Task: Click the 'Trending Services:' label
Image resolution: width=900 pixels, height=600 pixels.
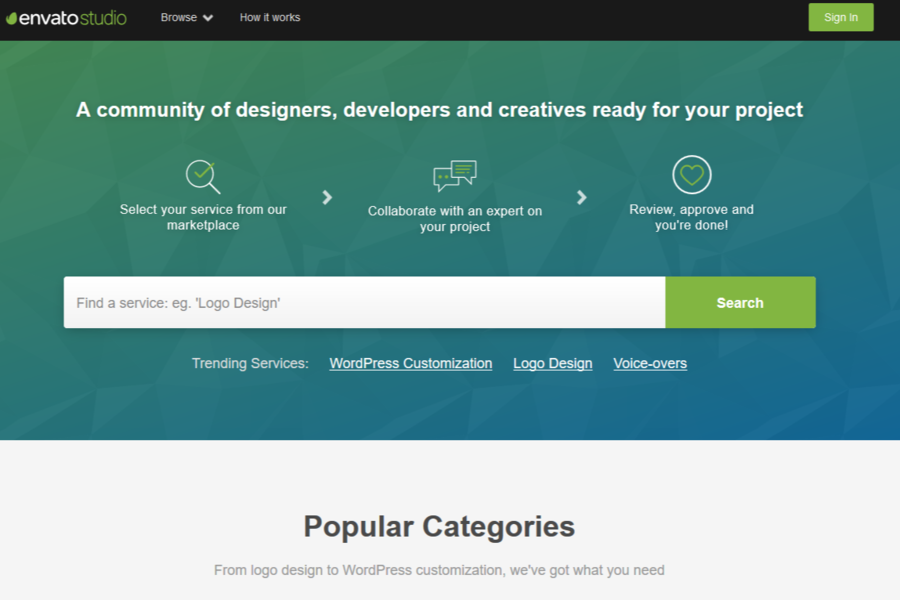Action: tap(250, 363)
